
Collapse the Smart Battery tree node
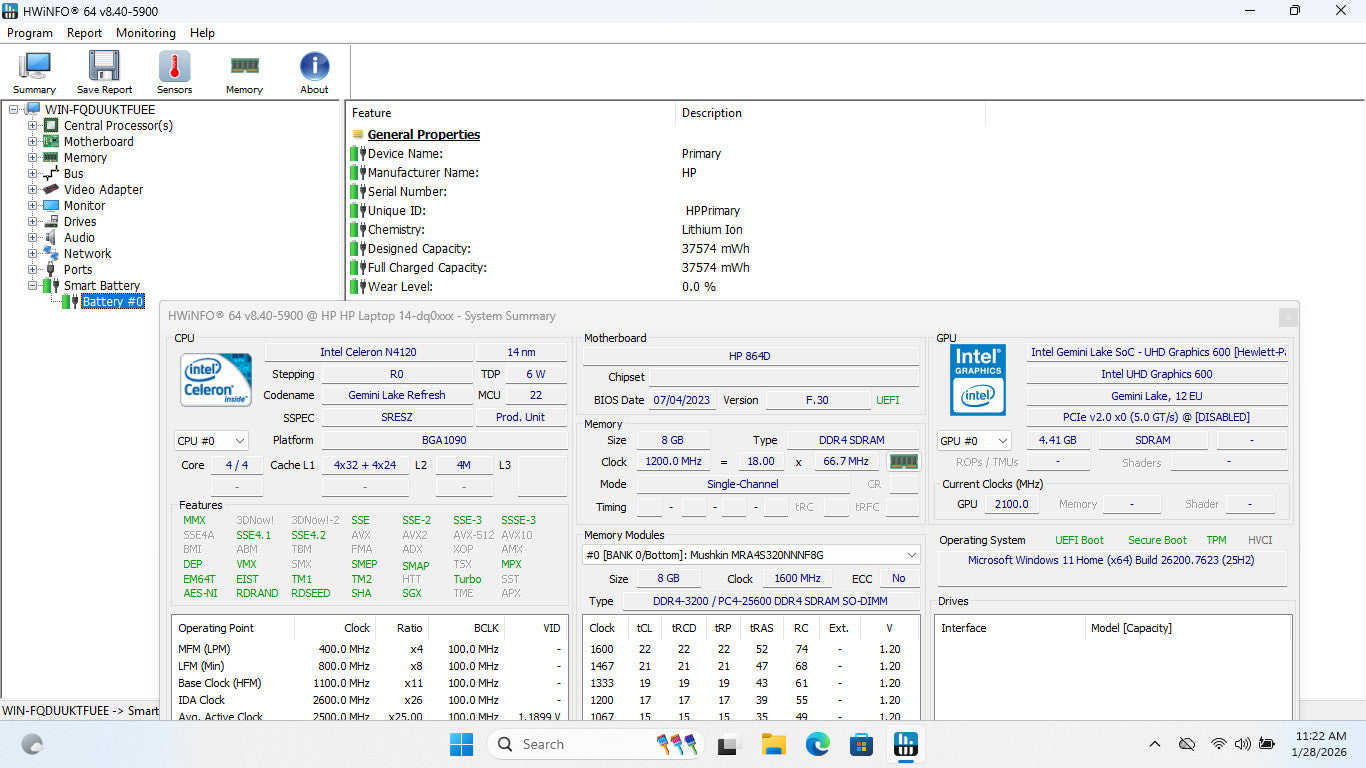(x=33, y=286)
